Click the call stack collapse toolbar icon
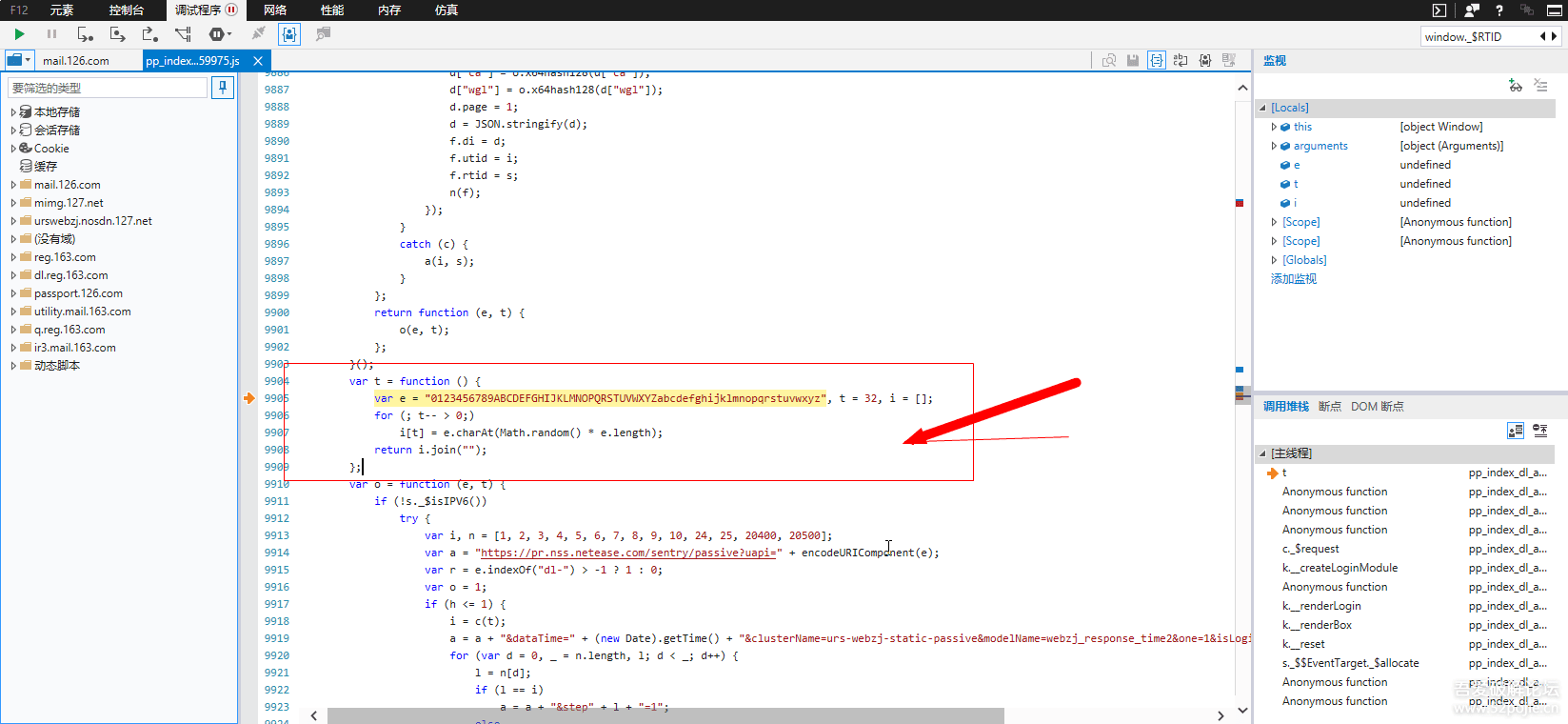The height and width of the screenshot is (724, 1568). pyautogui.click(x=1540, y=431)
